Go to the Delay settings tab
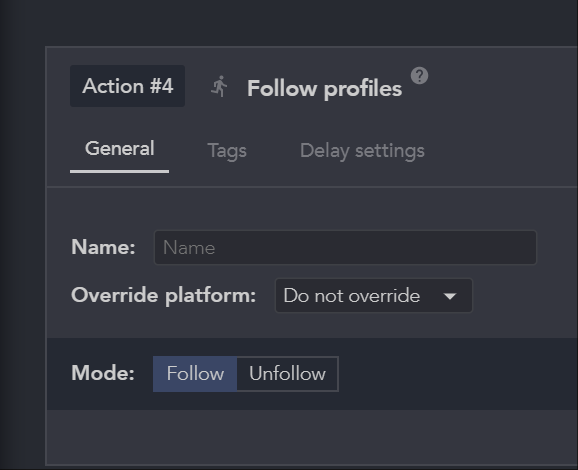Viewport: 578px width, 470px height. click(x=362, y=150)
